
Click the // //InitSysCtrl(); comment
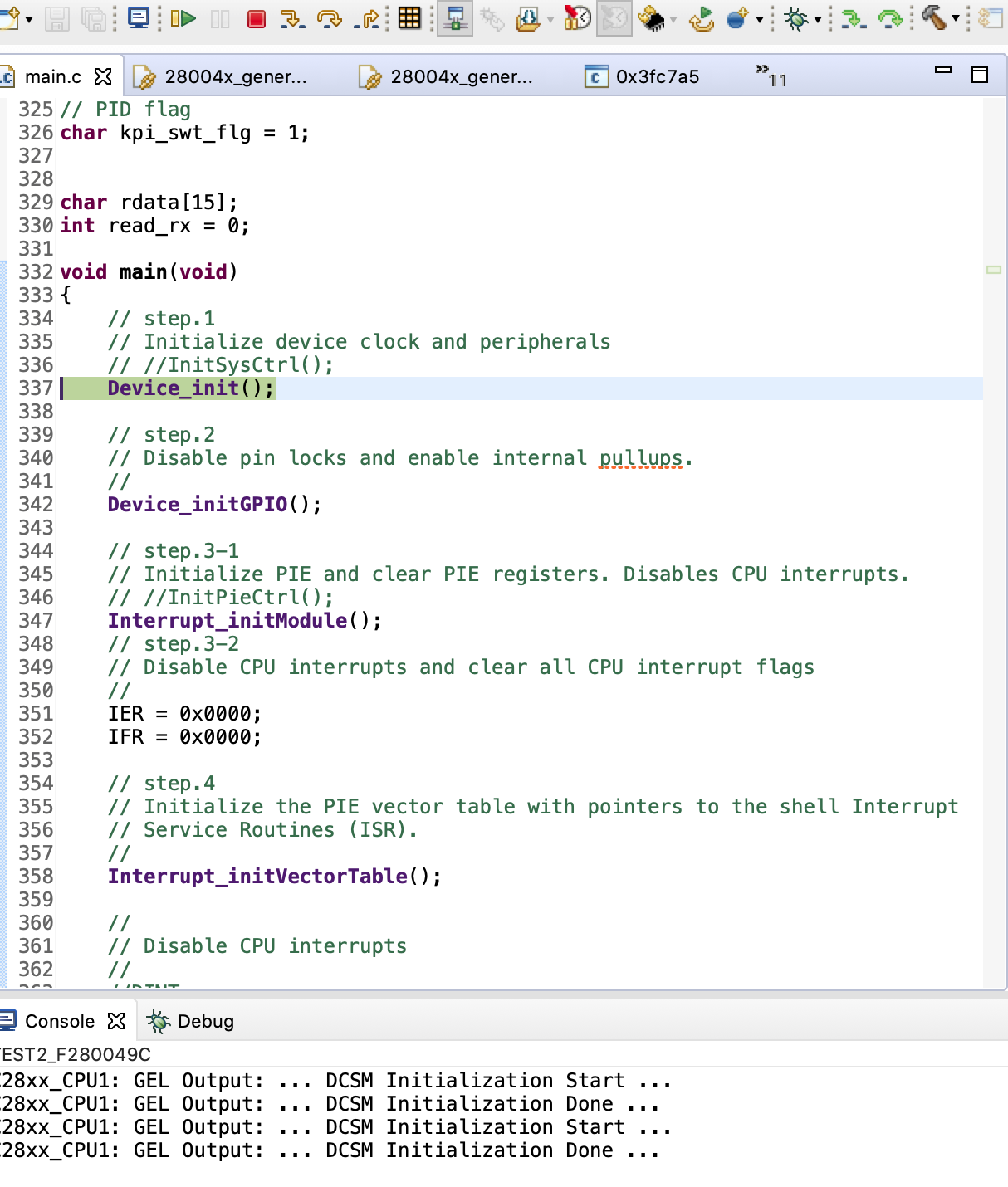[221, 364]
